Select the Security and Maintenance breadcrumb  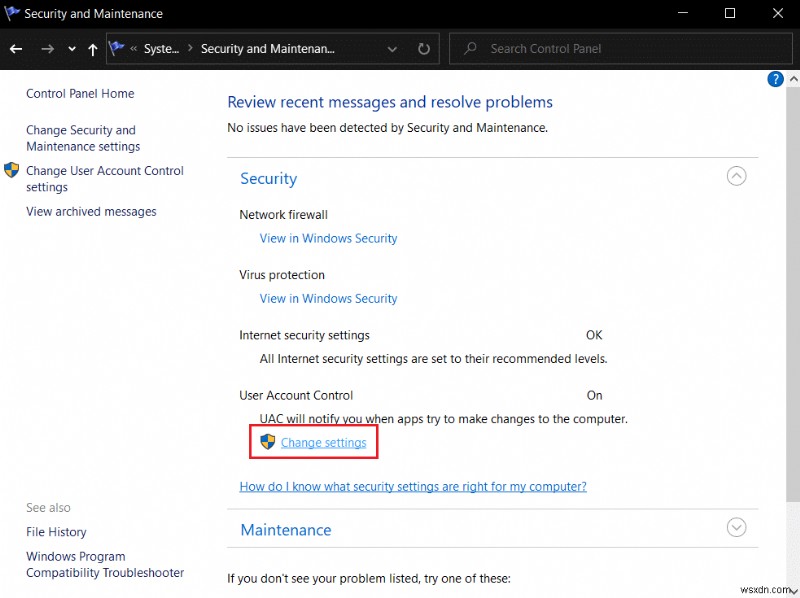(267, 48)
